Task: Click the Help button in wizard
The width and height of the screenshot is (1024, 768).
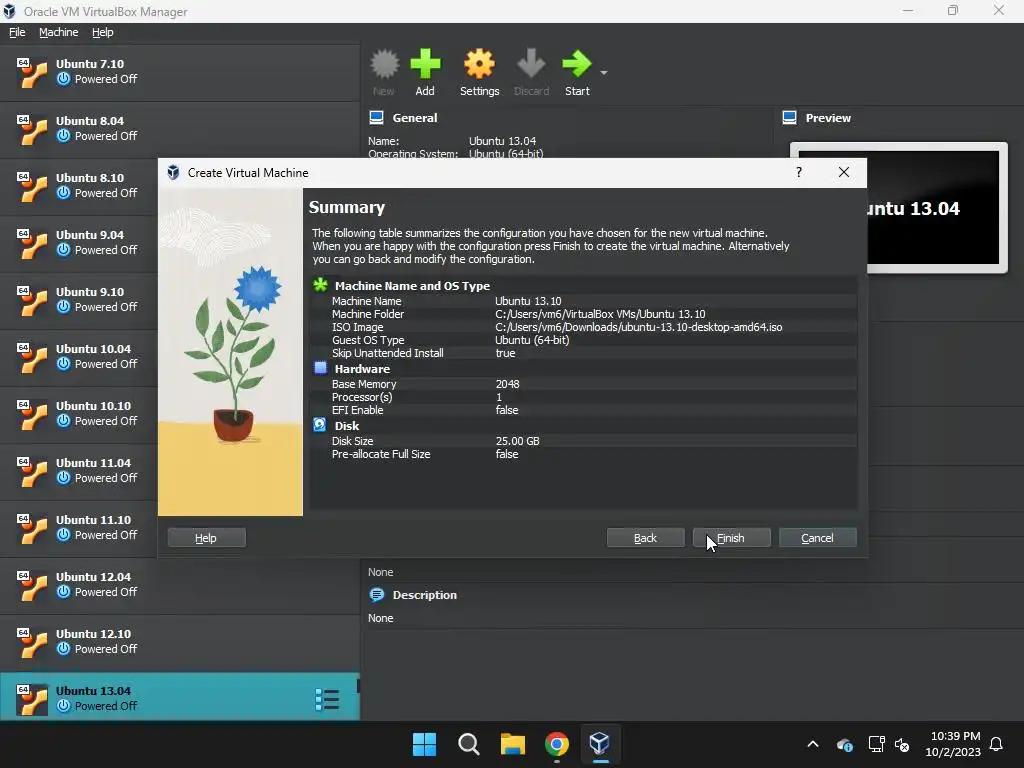Action: [206, 537]
